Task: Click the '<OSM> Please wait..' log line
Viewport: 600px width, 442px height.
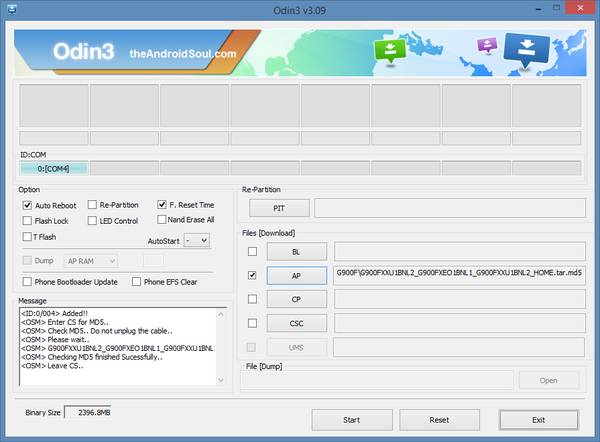Action: click(55, 340)
